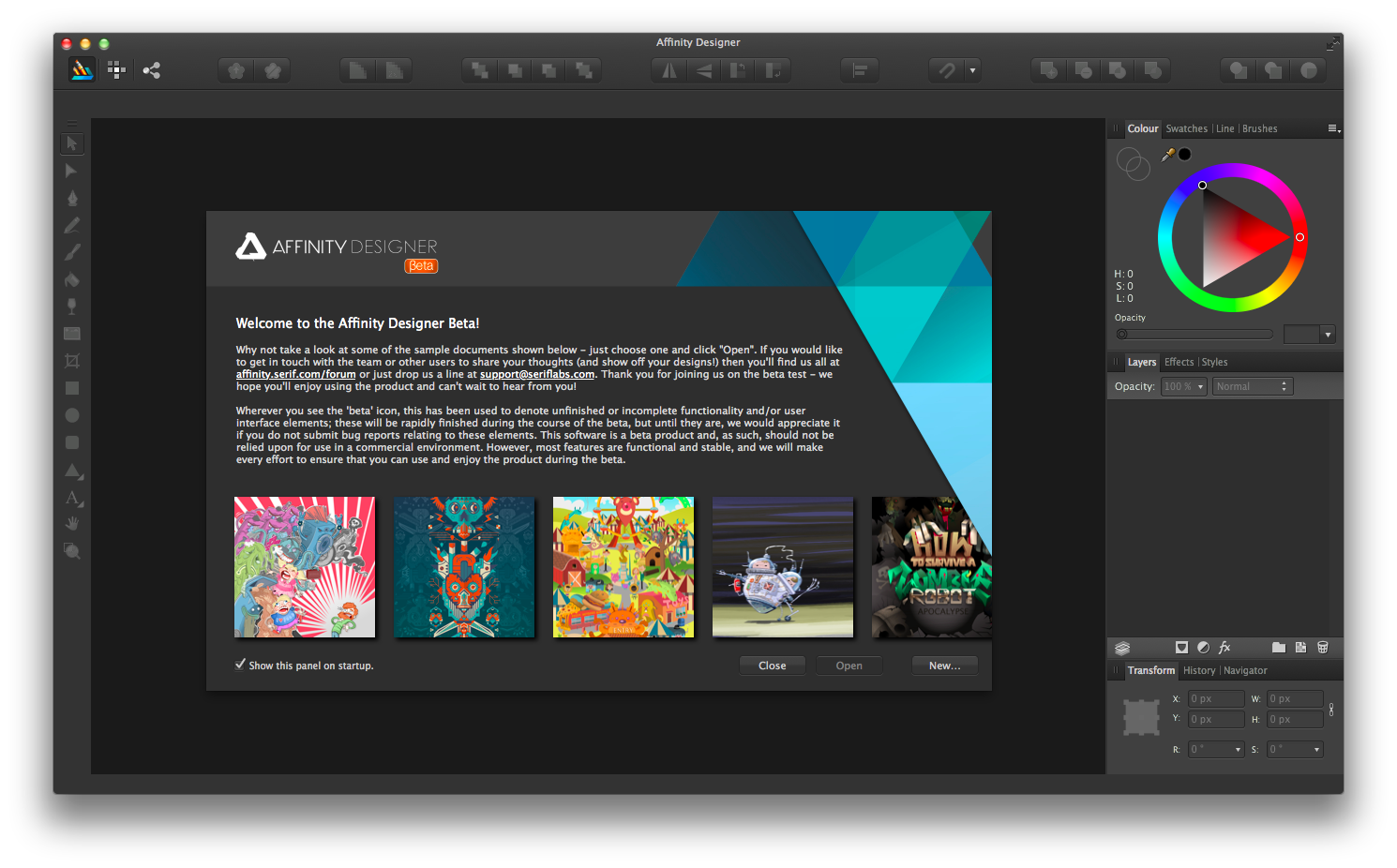Select the Vector Brush tool

click(x=71, y=252)
